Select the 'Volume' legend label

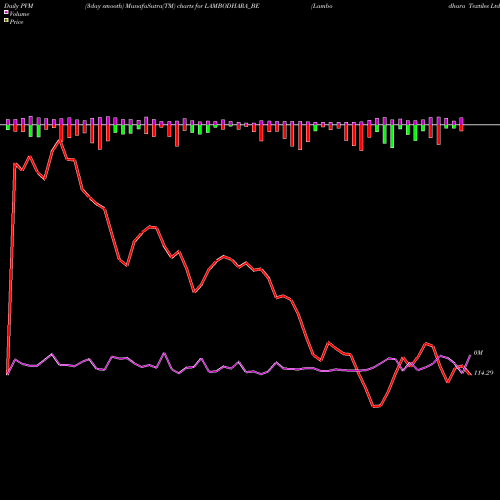[x=19, y=14]
